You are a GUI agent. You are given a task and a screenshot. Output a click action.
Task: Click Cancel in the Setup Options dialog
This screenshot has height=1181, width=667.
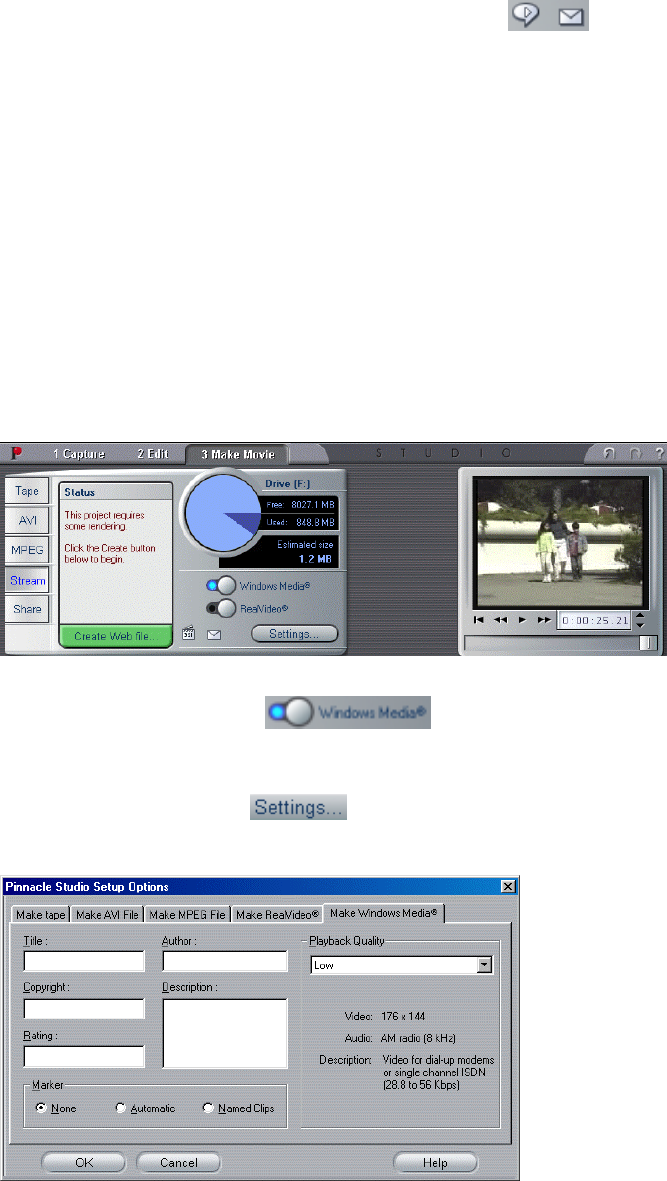[178, 1162]
